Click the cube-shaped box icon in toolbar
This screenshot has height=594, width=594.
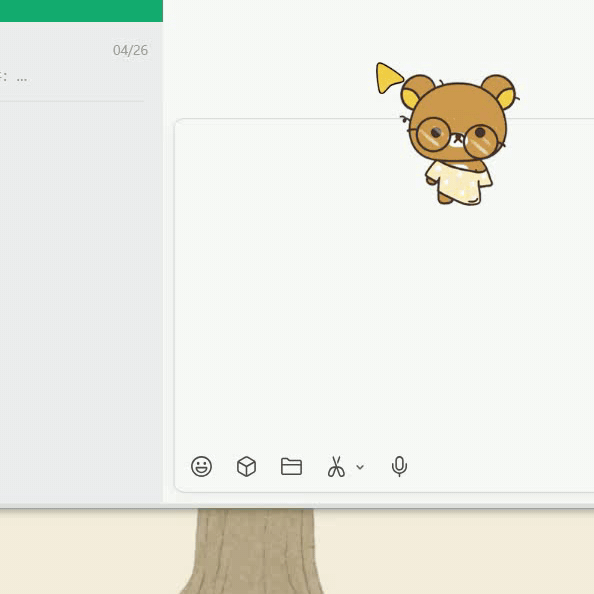point(246,466)
